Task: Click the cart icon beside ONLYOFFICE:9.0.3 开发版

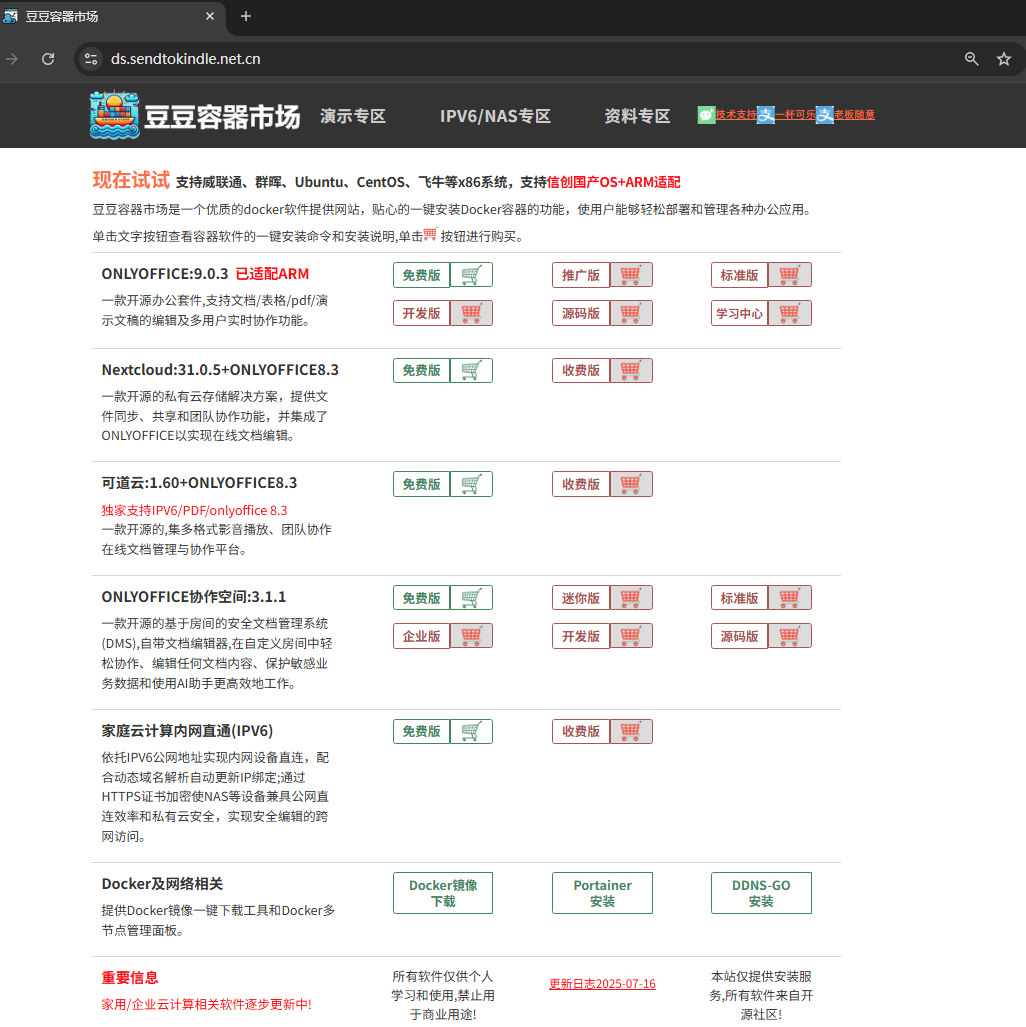Action: 471,313
